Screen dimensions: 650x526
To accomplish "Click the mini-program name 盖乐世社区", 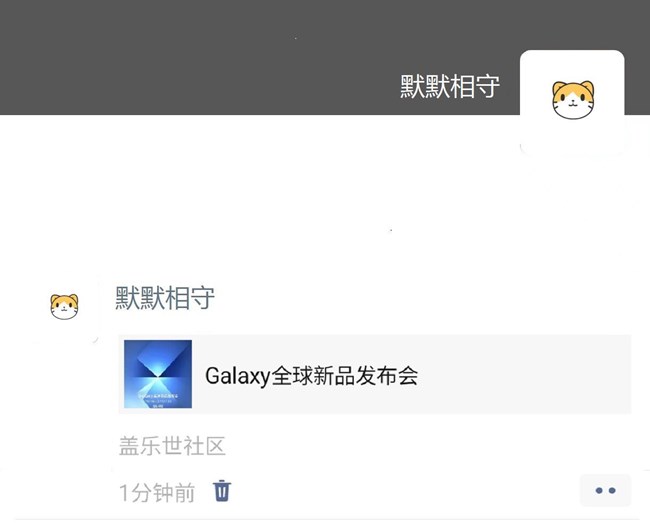I will click(x=172, y=446).
